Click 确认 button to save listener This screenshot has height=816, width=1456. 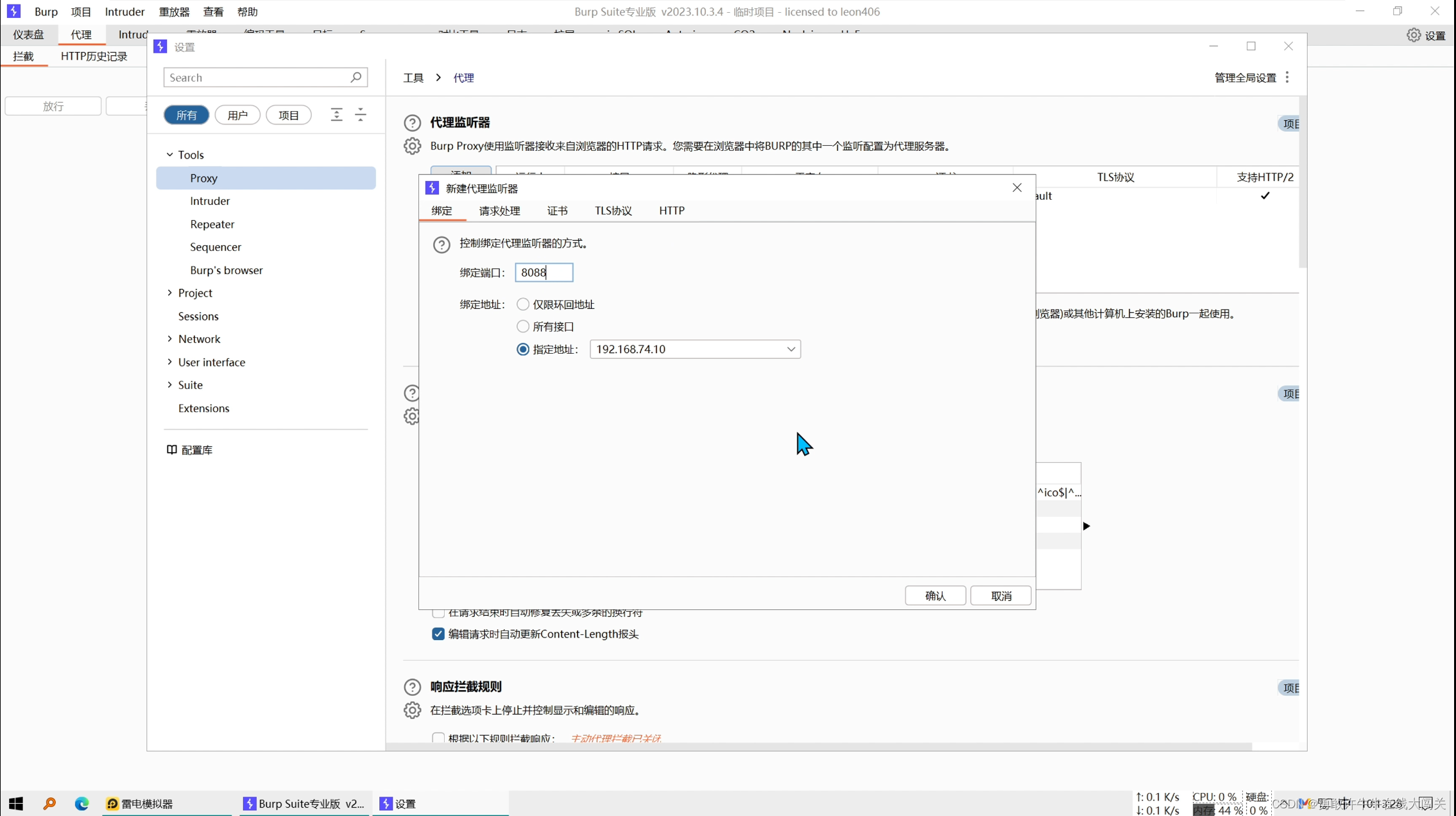click(935, 596)
